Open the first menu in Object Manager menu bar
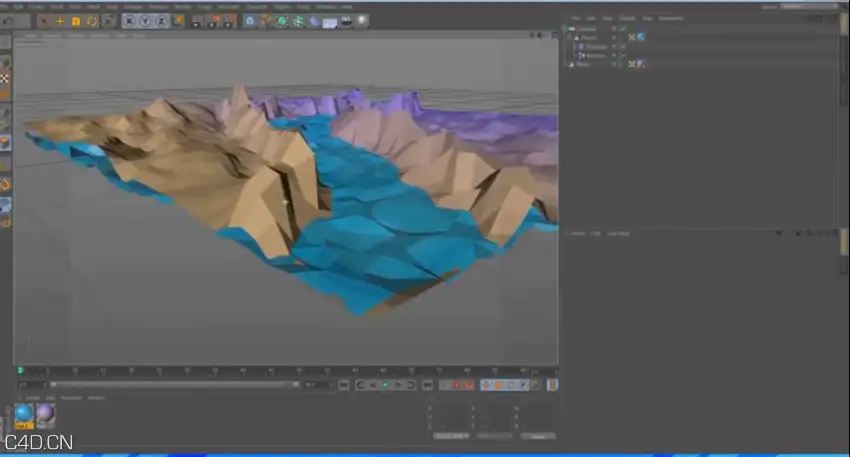 pos(576,18)
